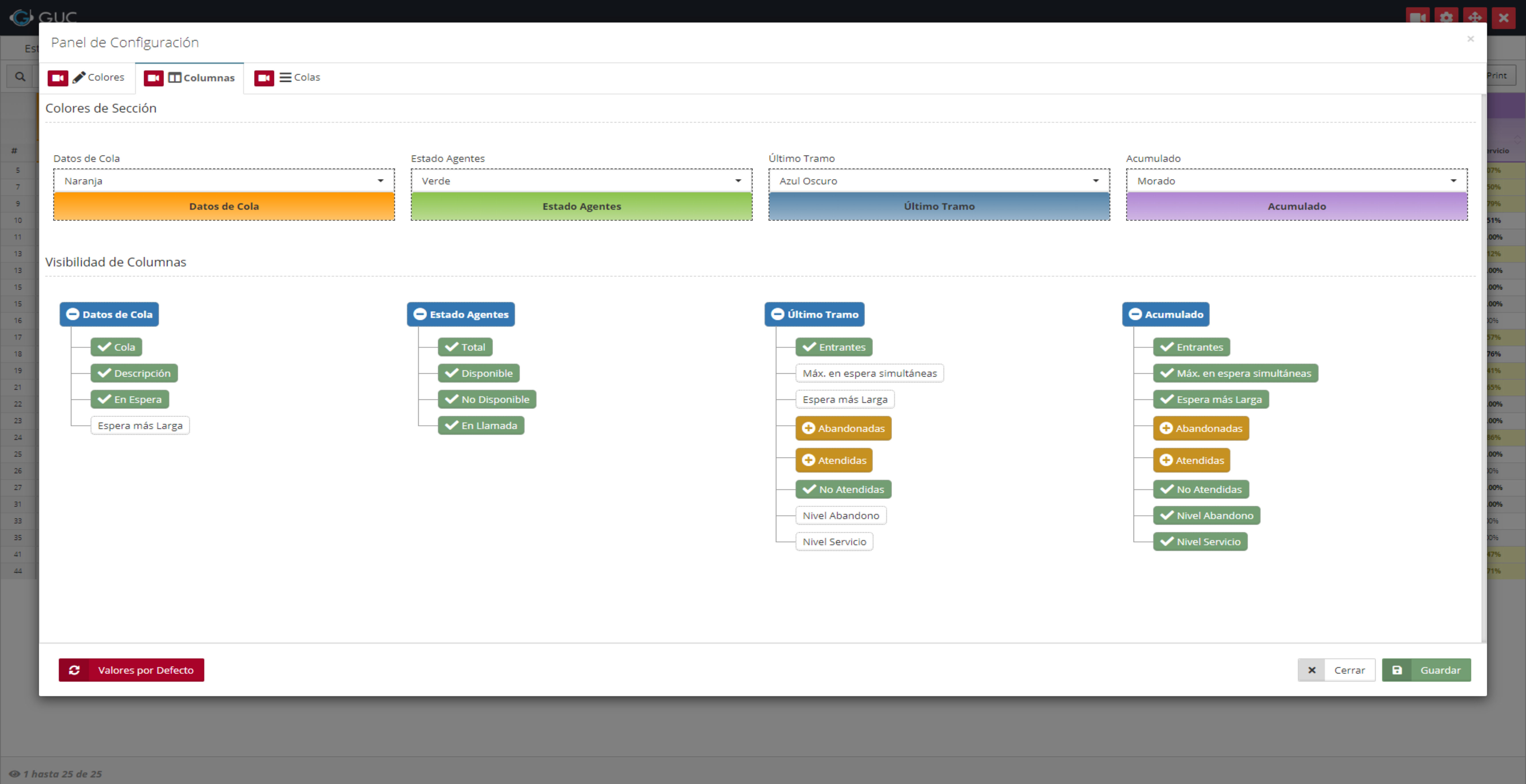Click the red video icon beside Colas tab

coord(264,78)
